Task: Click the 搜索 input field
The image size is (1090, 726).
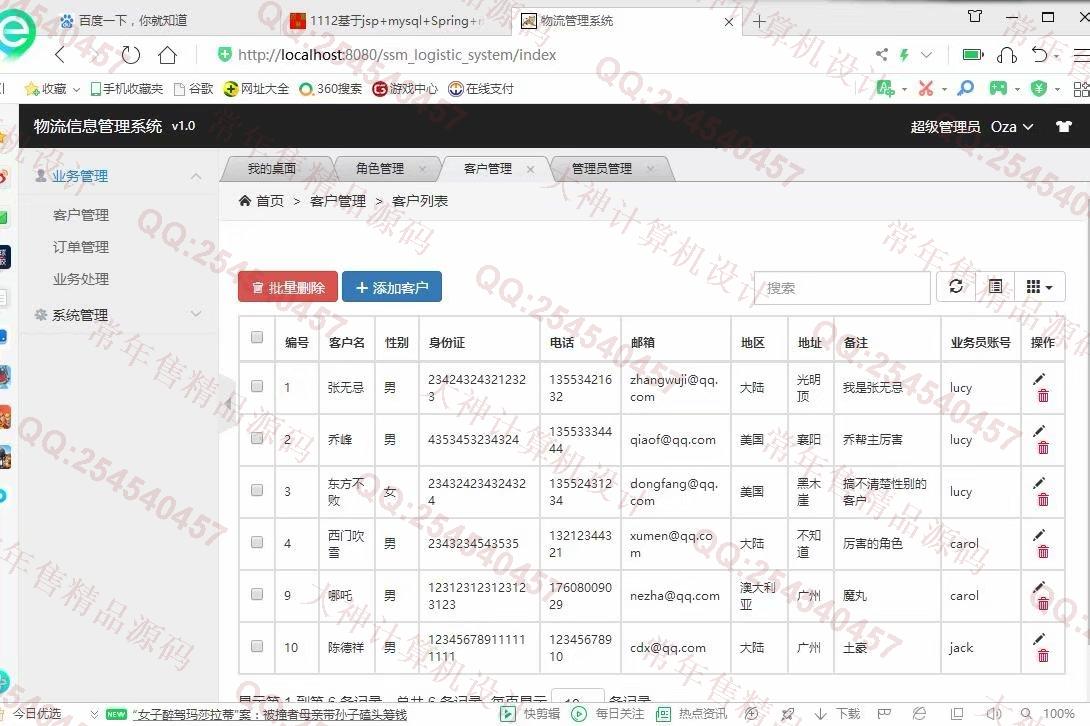Action: click(842, 288)
